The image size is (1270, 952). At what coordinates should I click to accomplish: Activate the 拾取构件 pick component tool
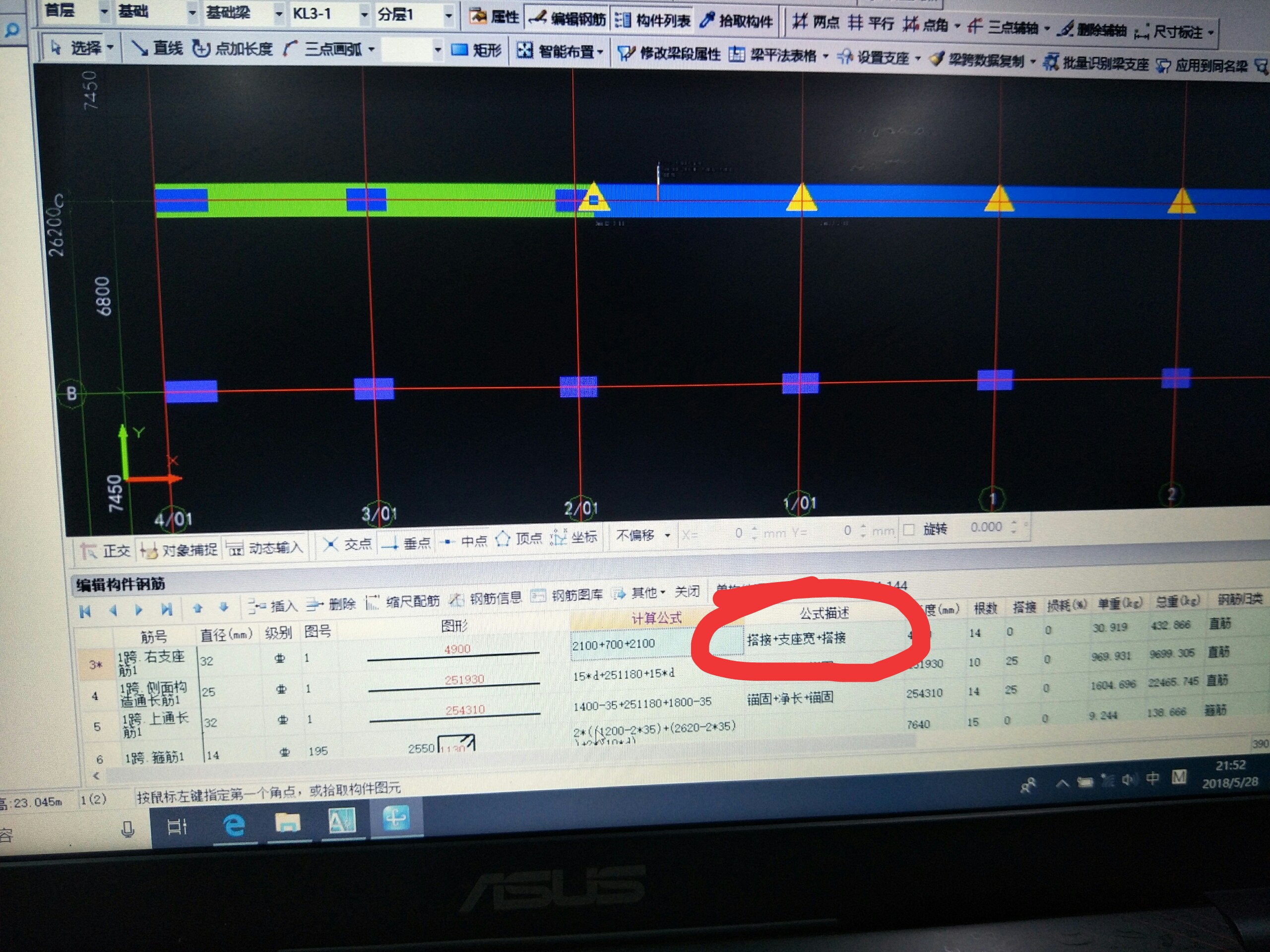(x=737, y=21)
